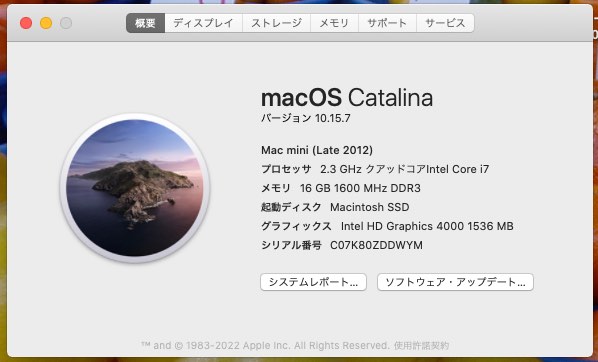Click the macOS Catalina island icon

[x=135, y=188]
